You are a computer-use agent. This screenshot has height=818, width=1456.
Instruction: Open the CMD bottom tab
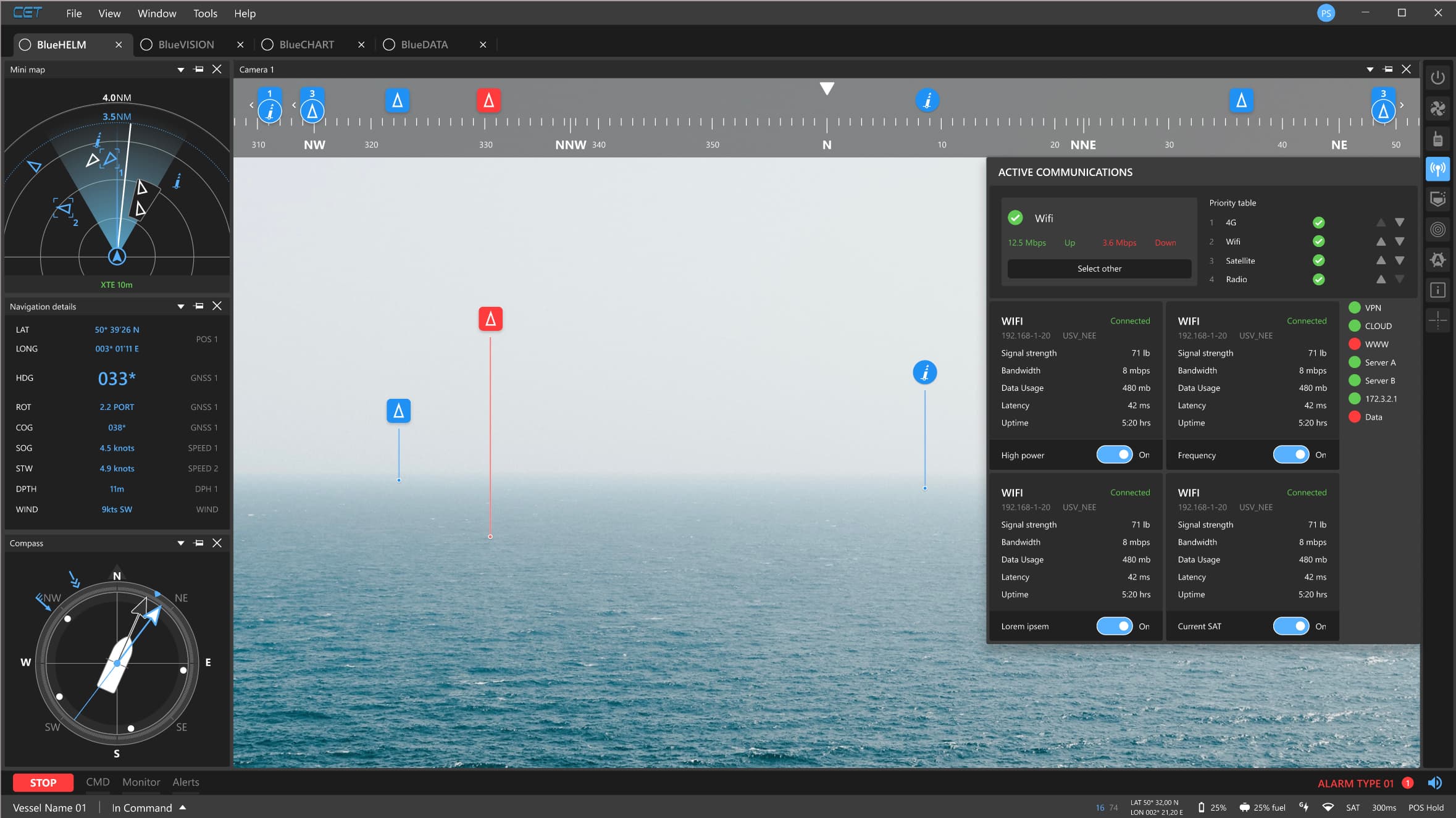pos(98,782)
